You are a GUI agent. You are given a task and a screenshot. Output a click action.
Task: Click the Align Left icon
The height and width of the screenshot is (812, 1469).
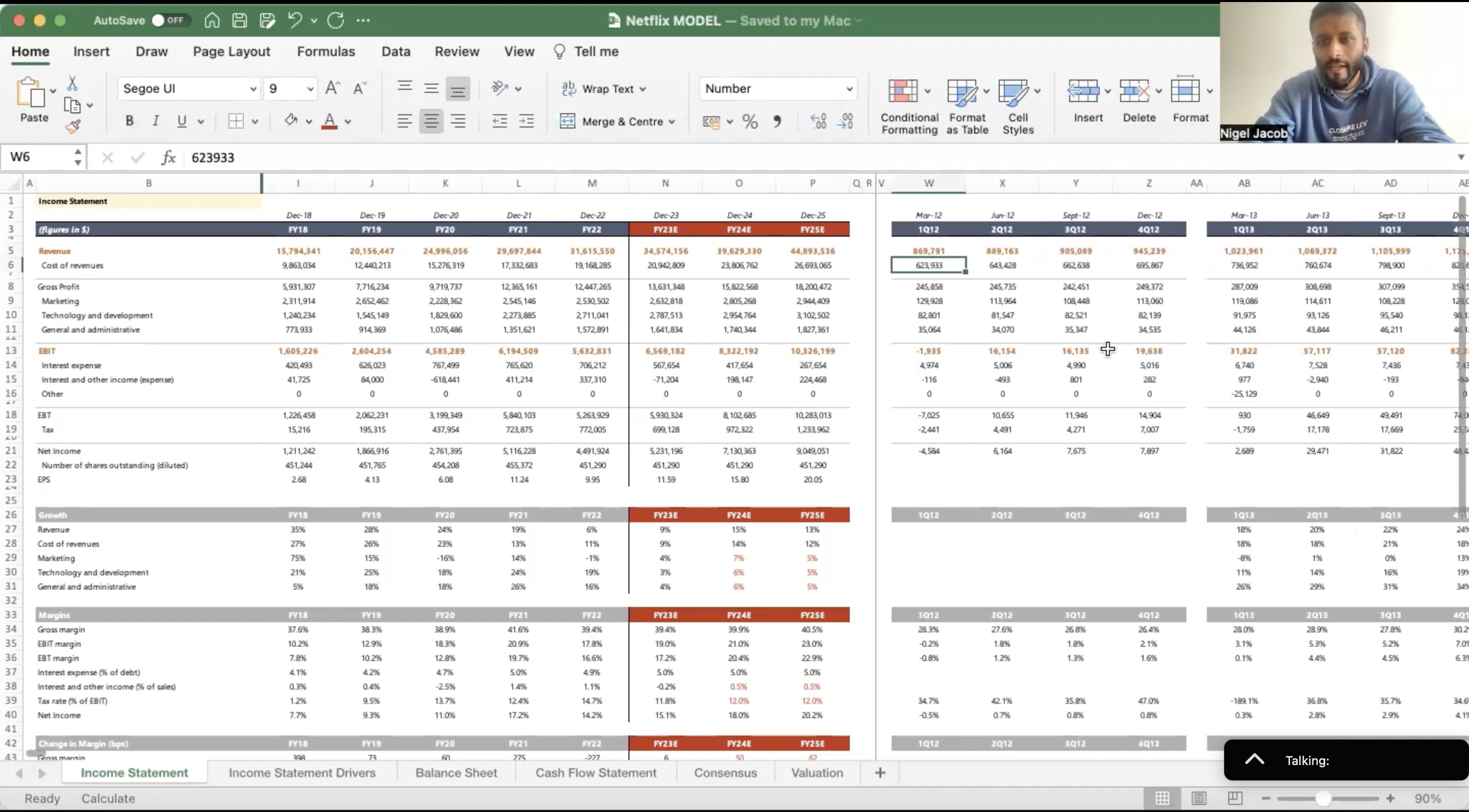[x=405, y=121]
